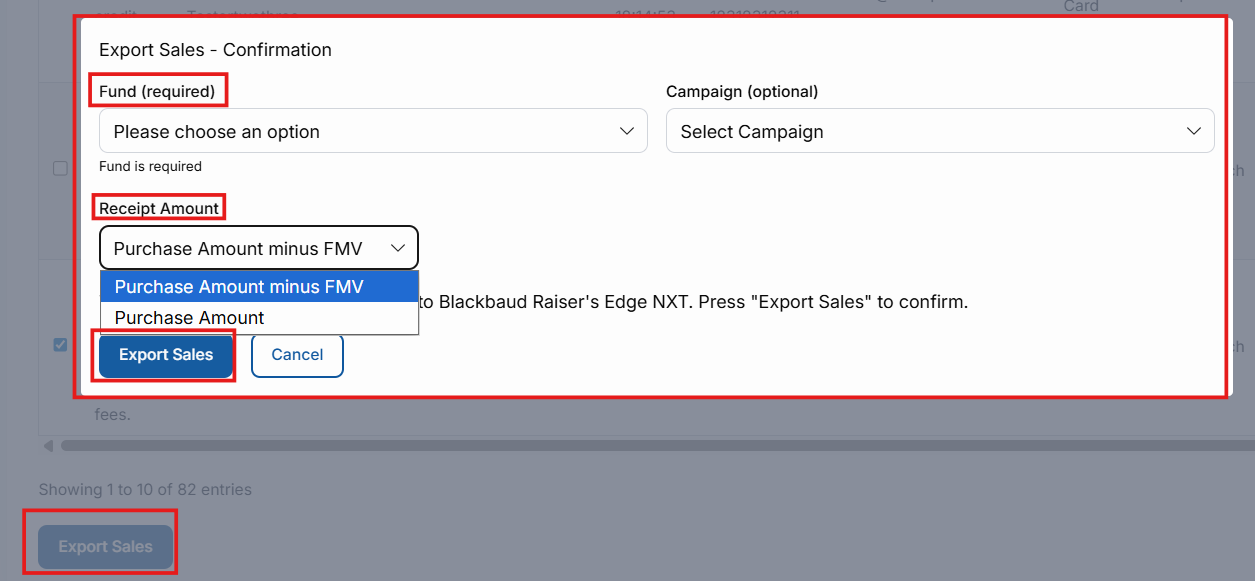This screenshot has width=1255, height=581.
Task: Click the Campaign dropdown chevron arrow
Action: pos(1193,131)
